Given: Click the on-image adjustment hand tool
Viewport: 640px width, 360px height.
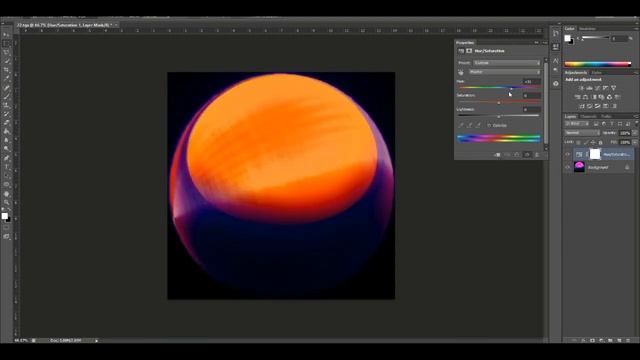Looking at the screenshot, I should pos(461,72).
